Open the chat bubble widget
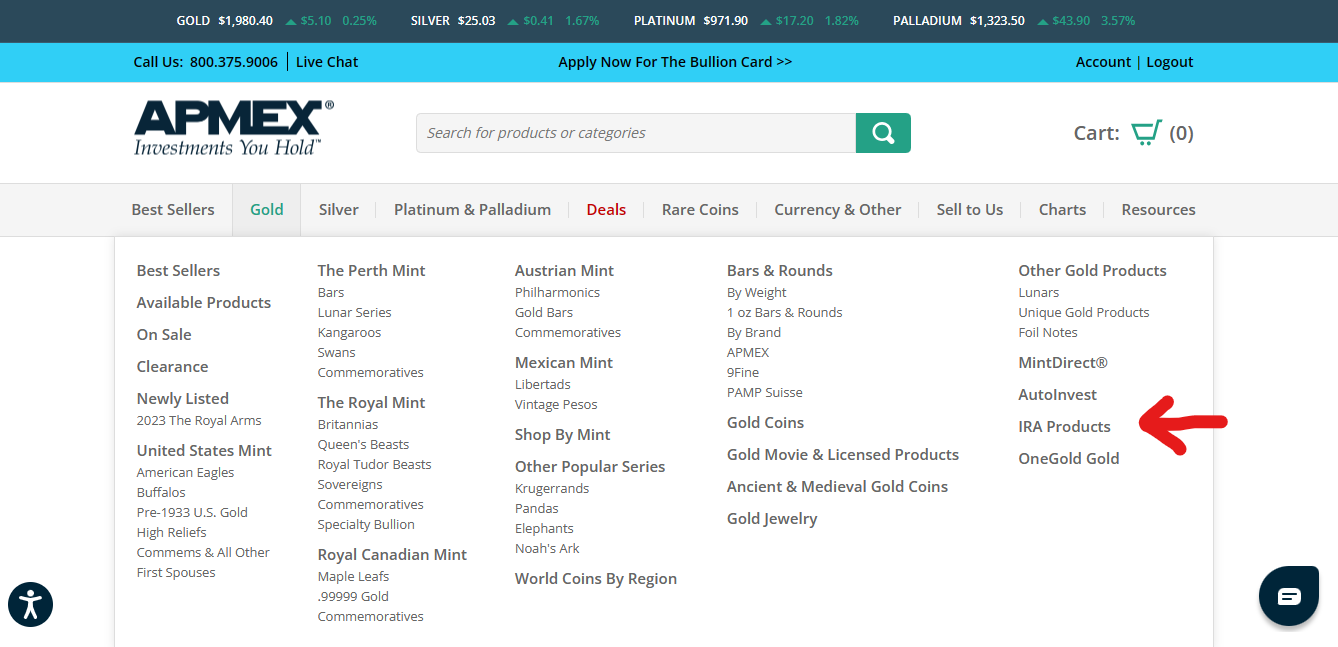 point(1288,596)
